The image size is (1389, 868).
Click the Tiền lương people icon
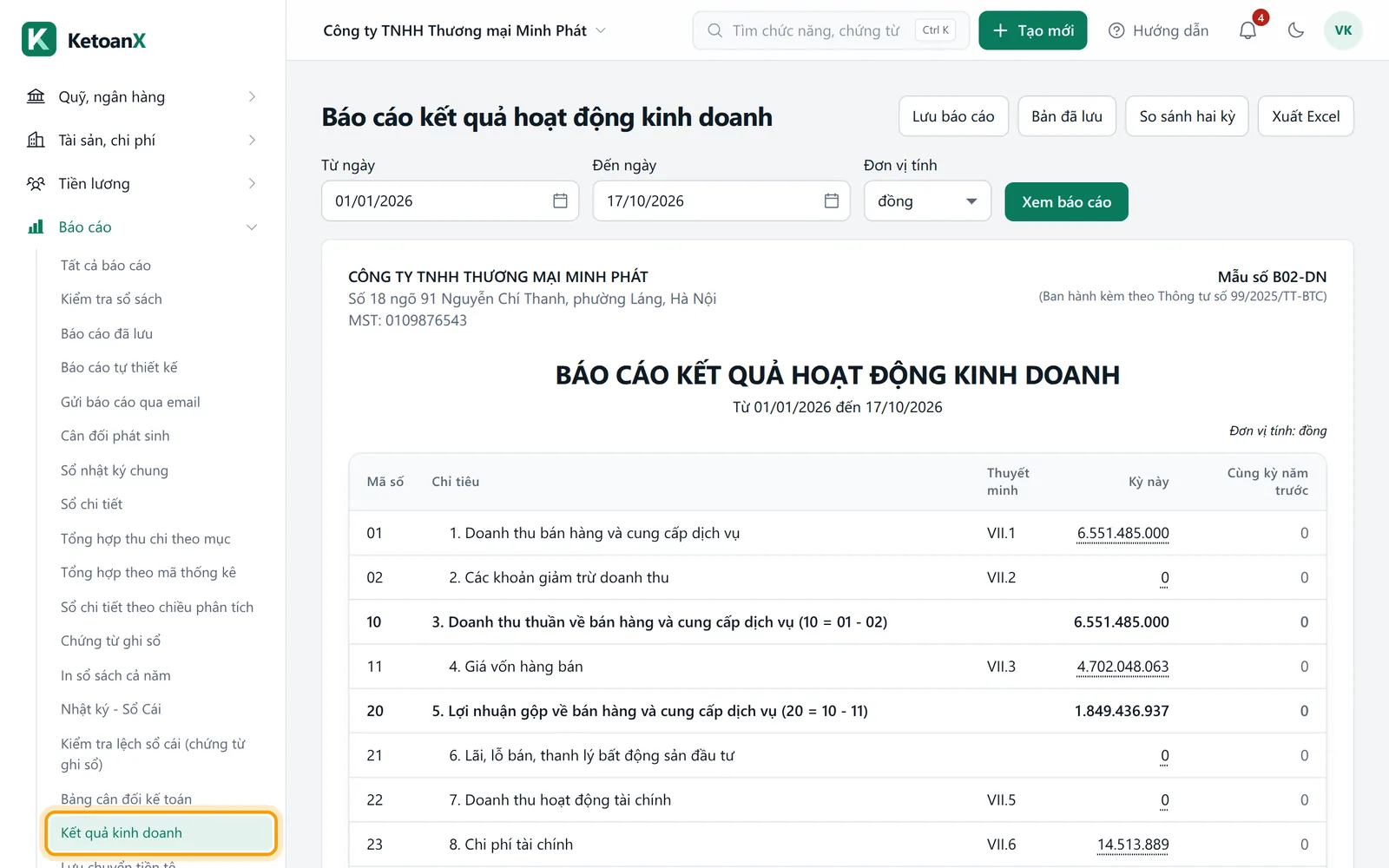[x=36, y=183]
